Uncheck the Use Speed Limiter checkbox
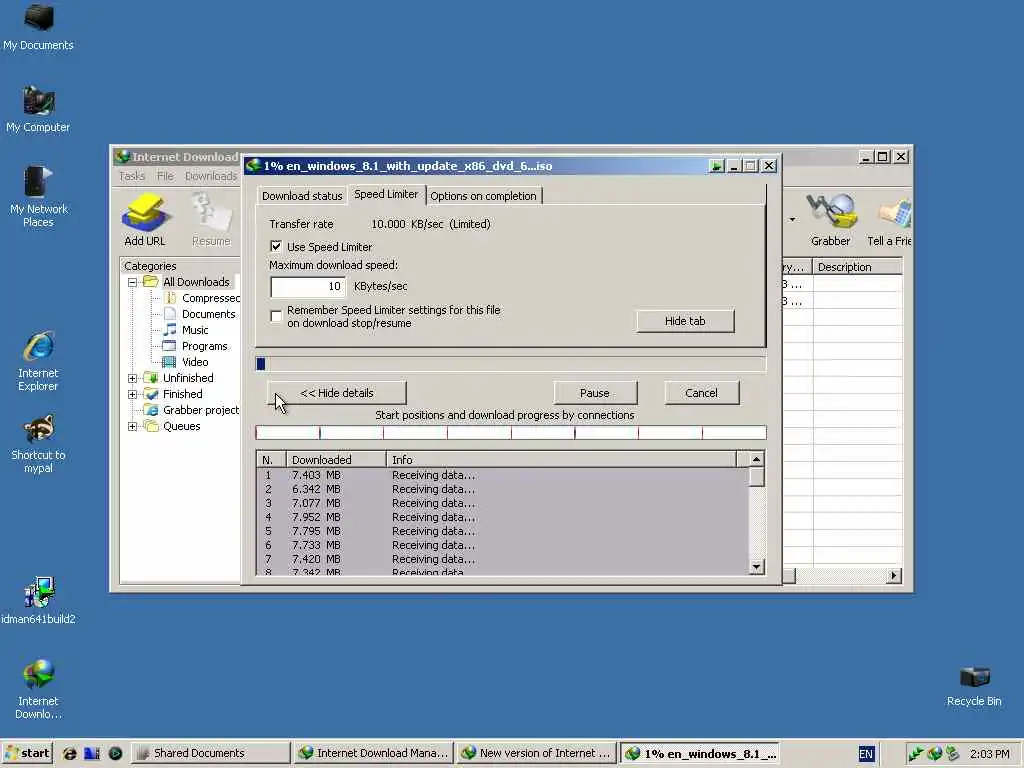 276,246
